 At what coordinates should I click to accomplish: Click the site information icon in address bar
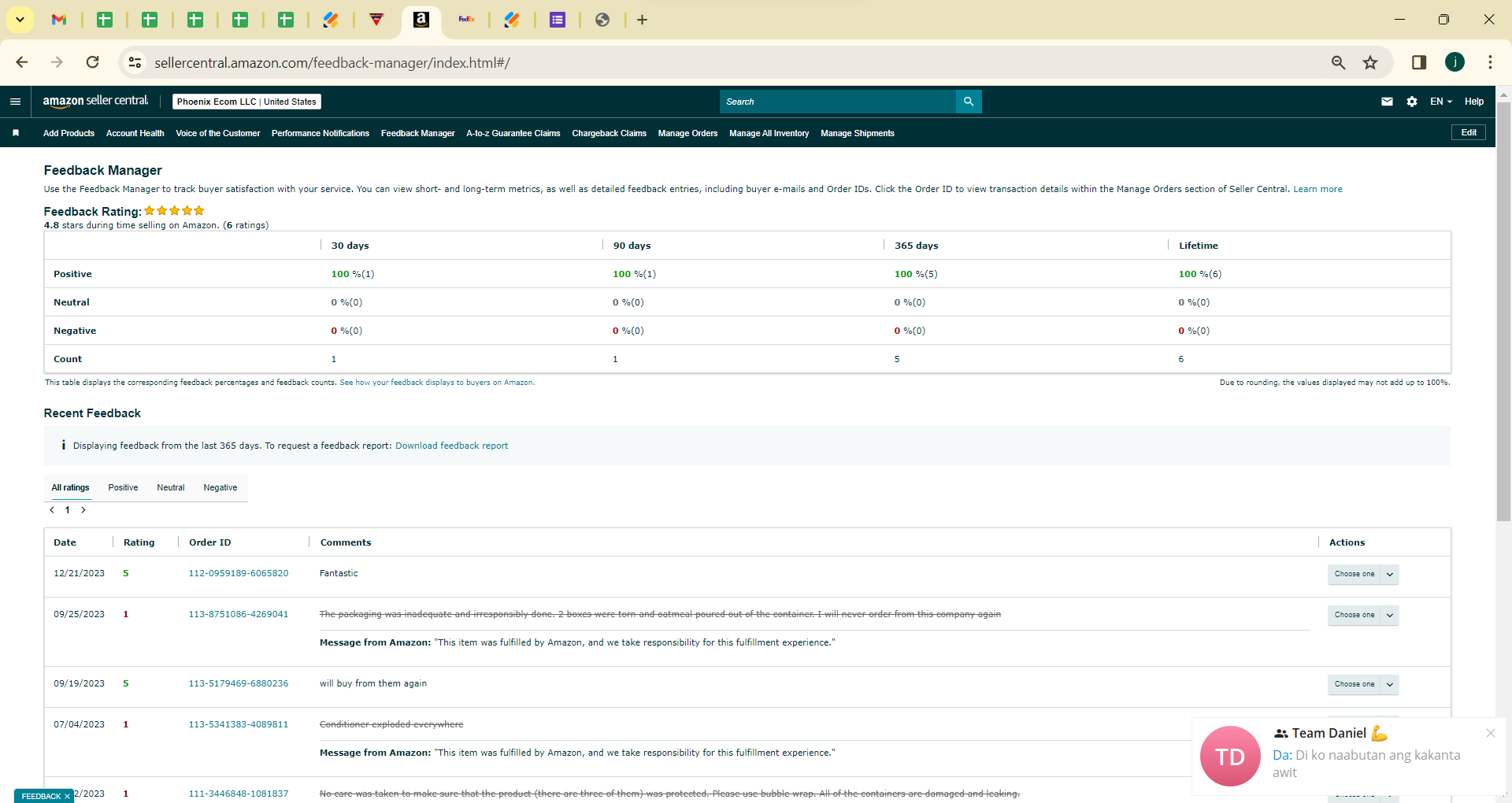click(135, 62)
